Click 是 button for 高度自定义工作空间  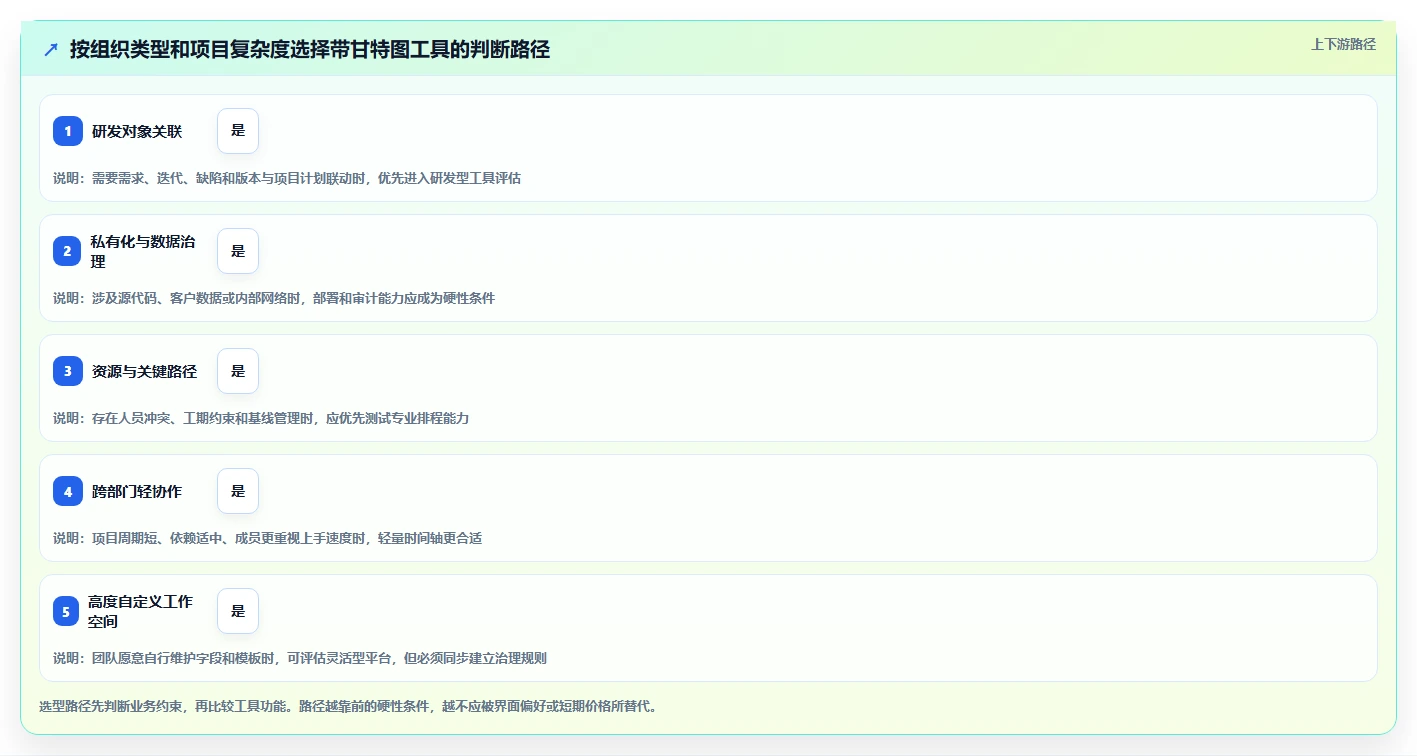(x=238, y=611)
